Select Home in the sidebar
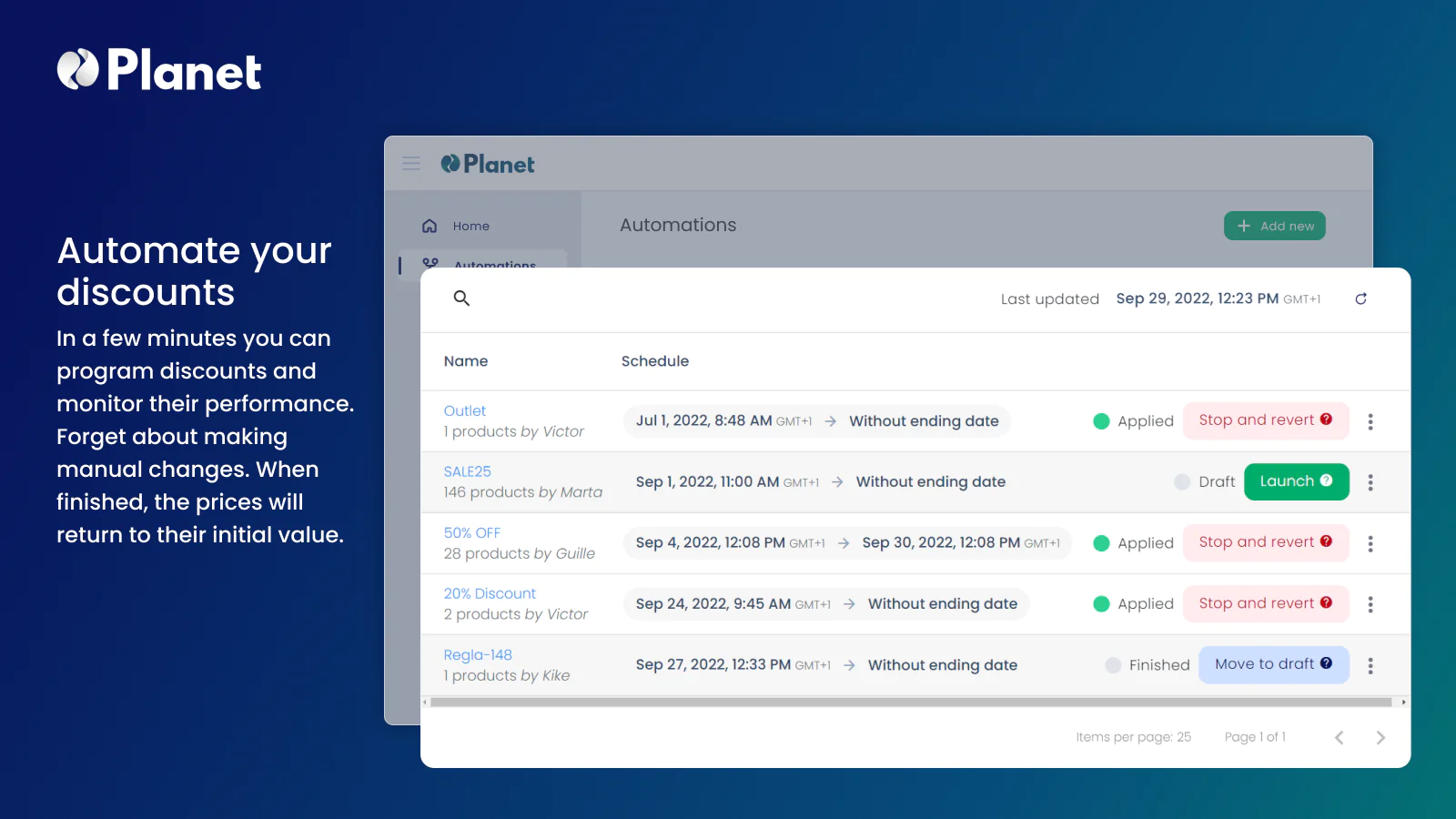This screenshot has width=1456, height=819. coord(470,225)
